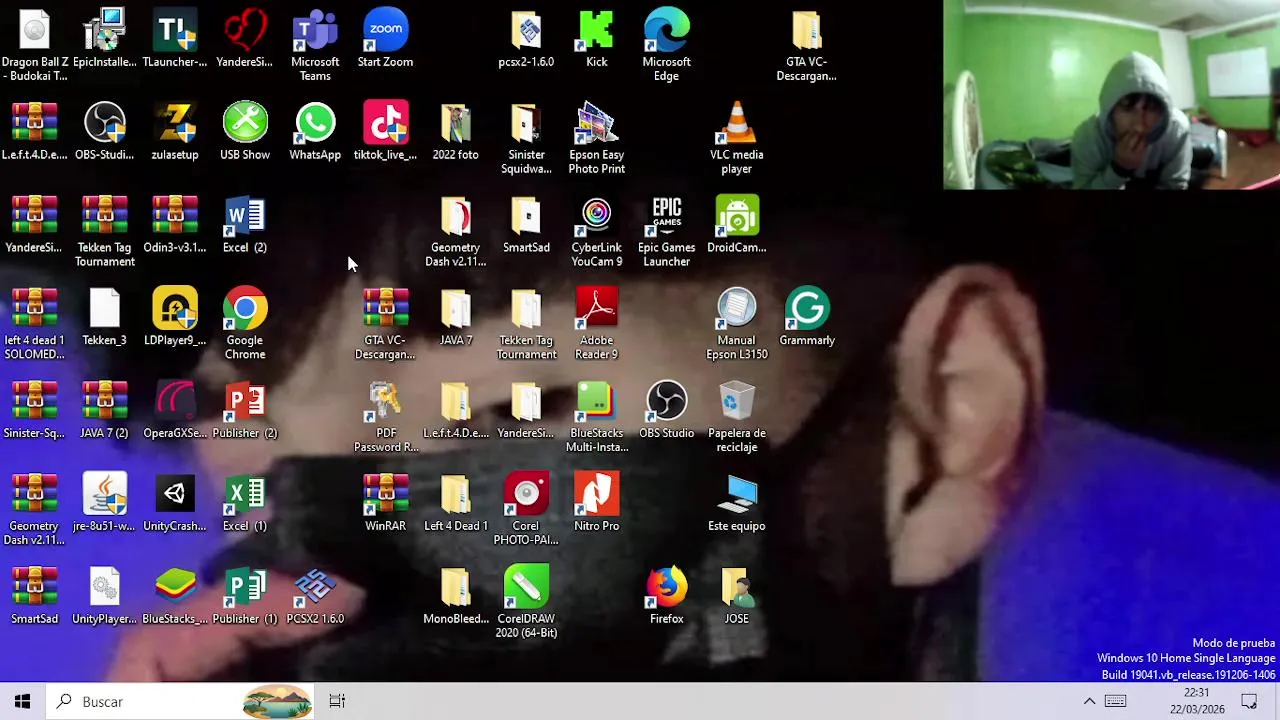Select the TLauncher desktop icon
This screenshot has height=720, width=1280.
point(175,38)
